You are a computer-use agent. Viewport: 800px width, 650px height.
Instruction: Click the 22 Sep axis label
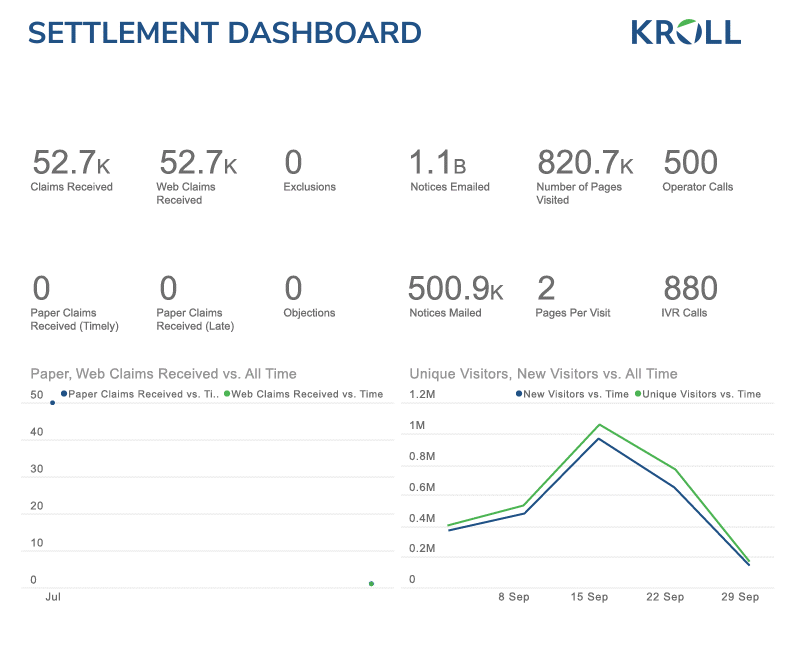665,597
